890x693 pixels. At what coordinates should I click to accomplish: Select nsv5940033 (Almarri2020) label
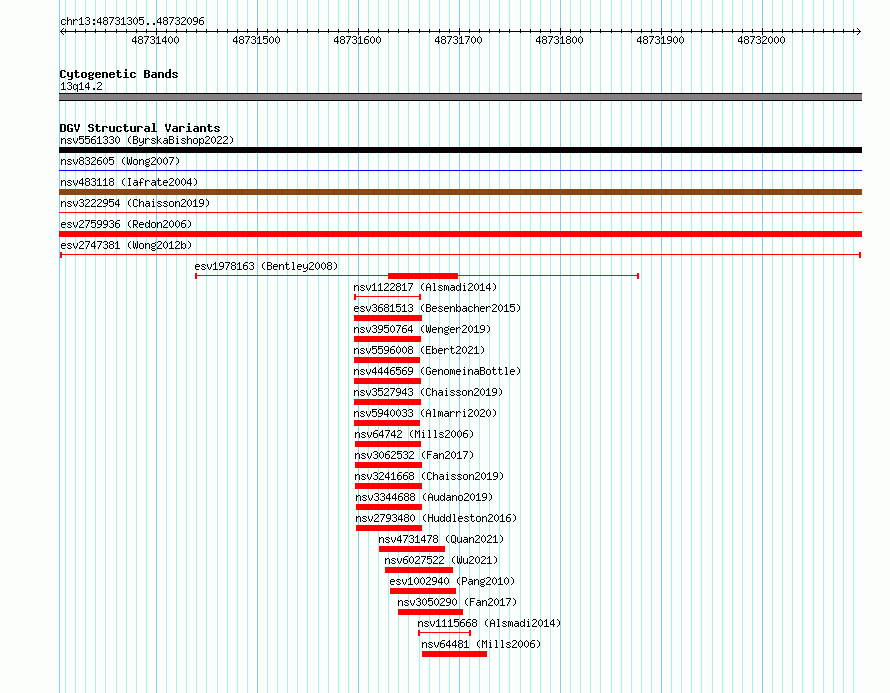click(425, 413)
